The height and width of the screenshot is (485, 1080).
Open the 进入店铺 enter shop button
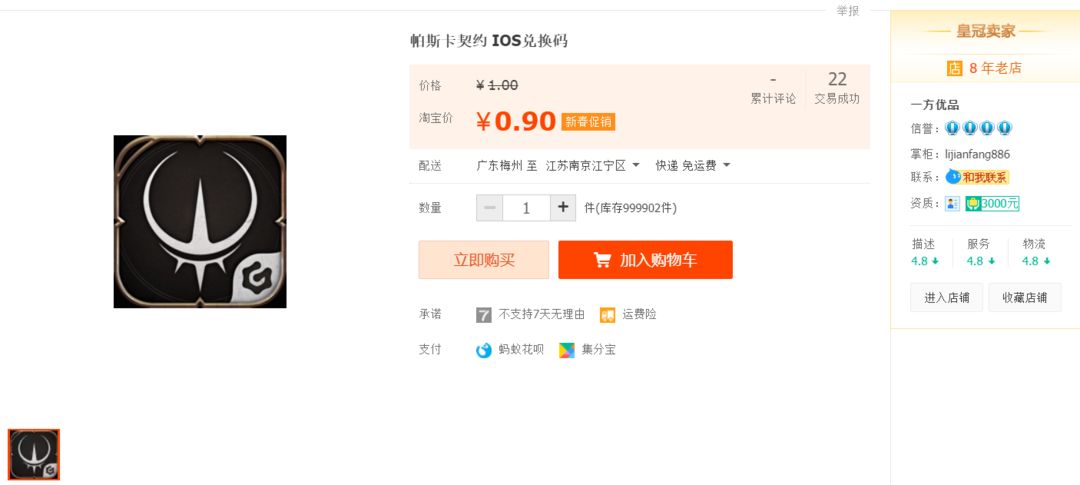[x=946, y=298]
